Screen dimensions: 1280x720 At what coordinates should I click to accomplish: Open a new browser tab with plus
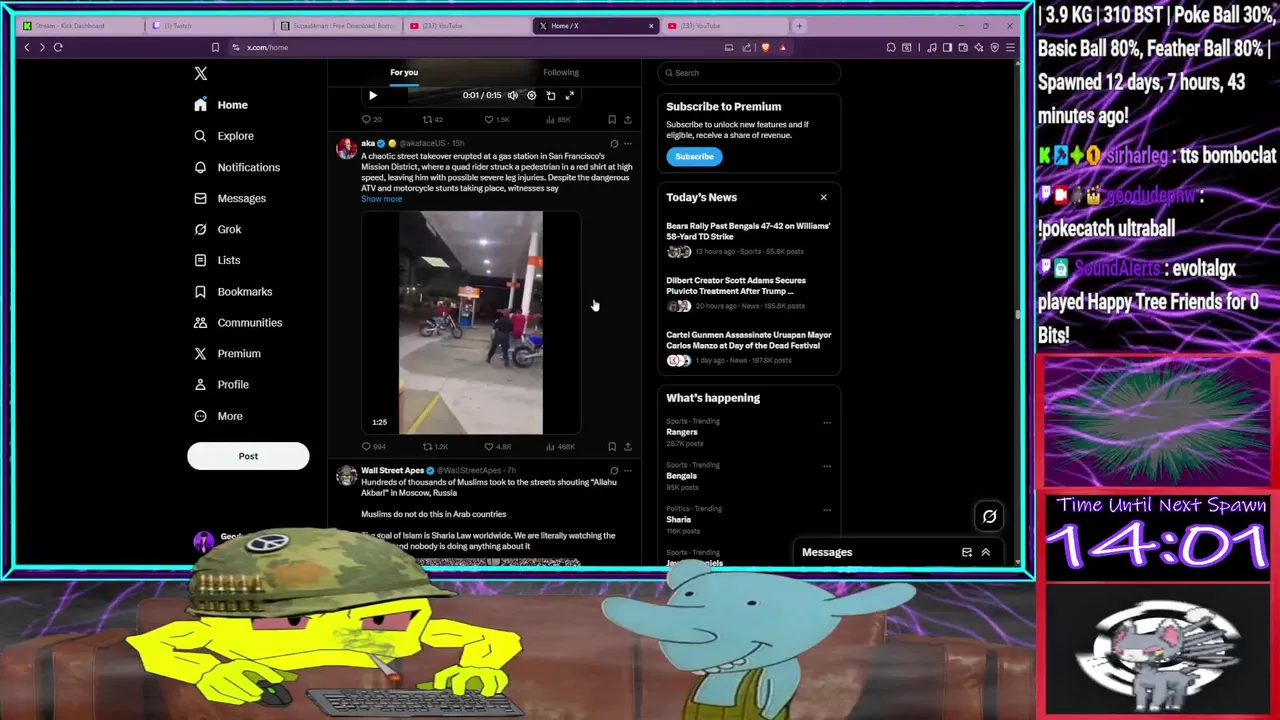[799, 25]
